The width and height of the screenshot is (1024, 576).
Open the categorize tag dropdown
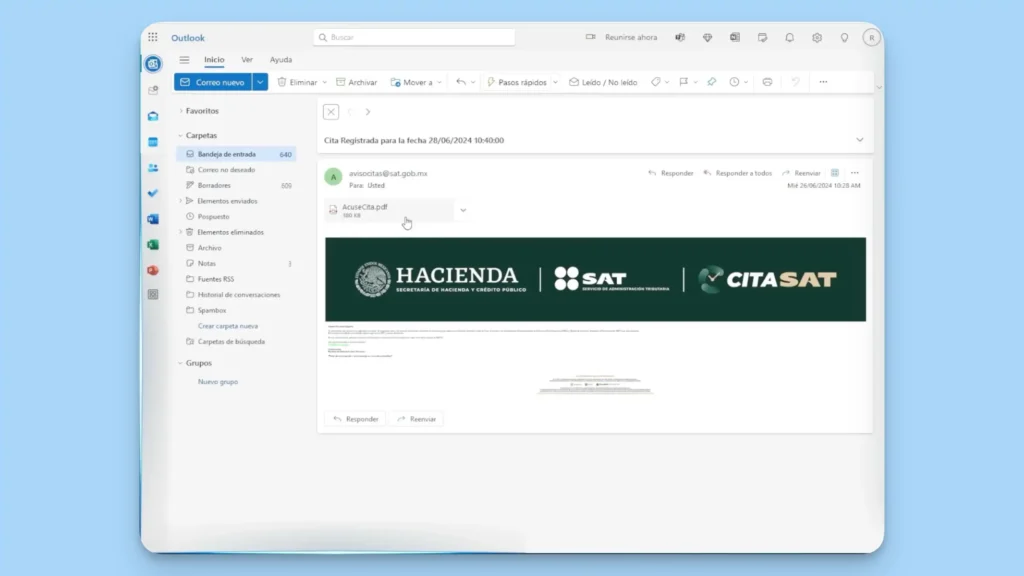click(666, 82)
